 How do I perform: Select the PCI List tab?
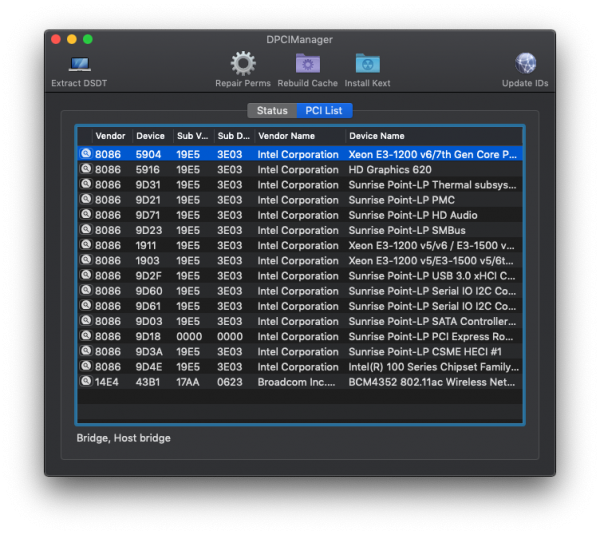pos(323,111)
